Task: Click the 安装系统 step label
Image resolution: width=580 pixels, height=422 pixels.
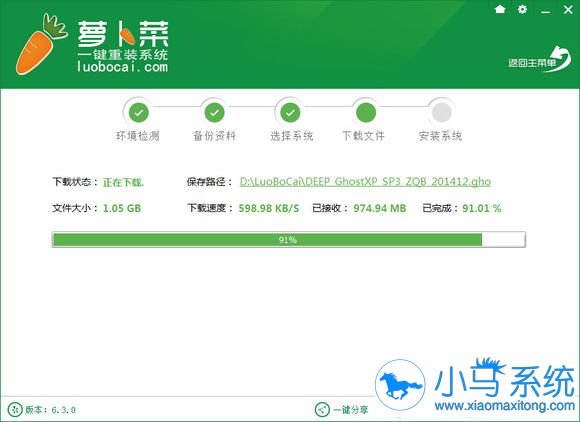Action: (x=440, y=136)
